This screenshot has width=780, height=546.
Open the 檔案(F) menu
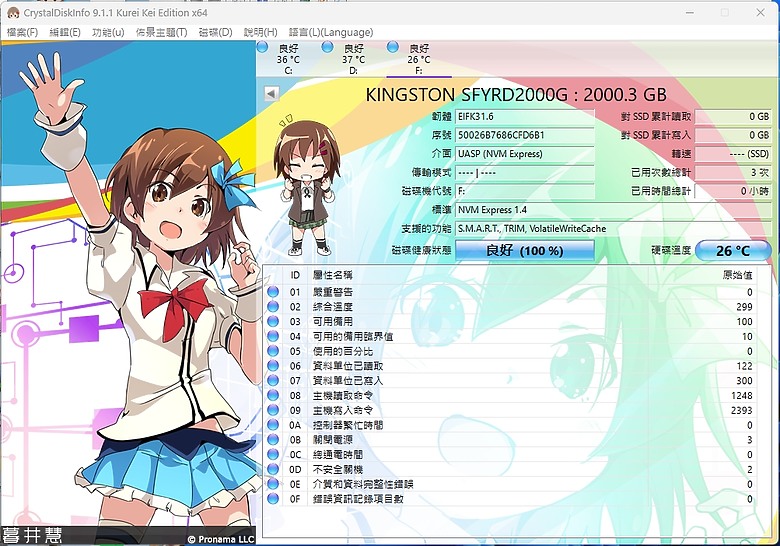22,32
